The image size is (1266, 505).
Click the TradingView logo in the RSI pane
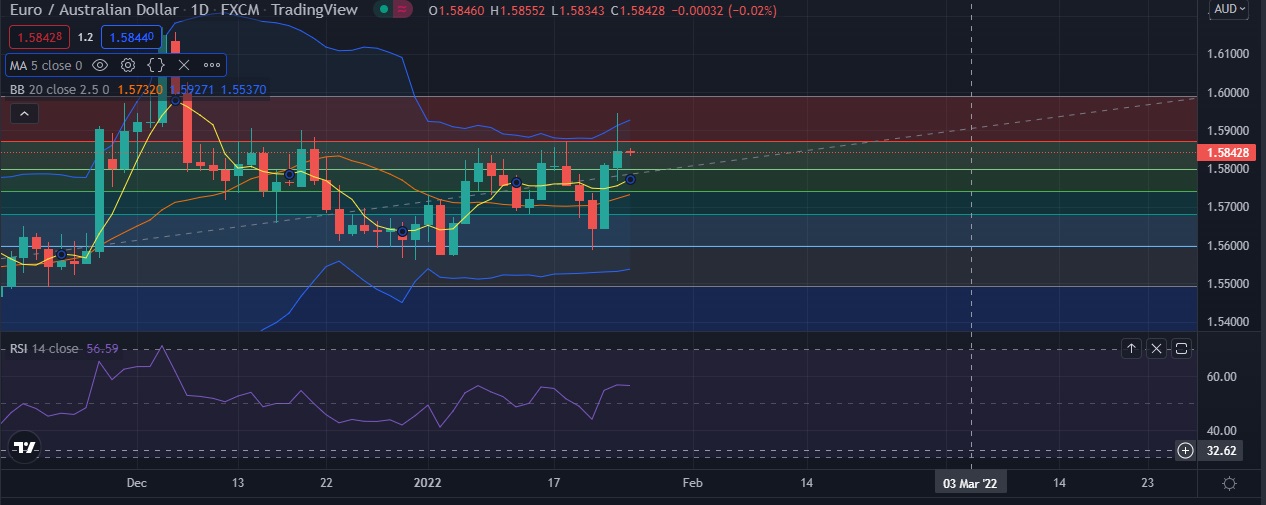point(25,448)
